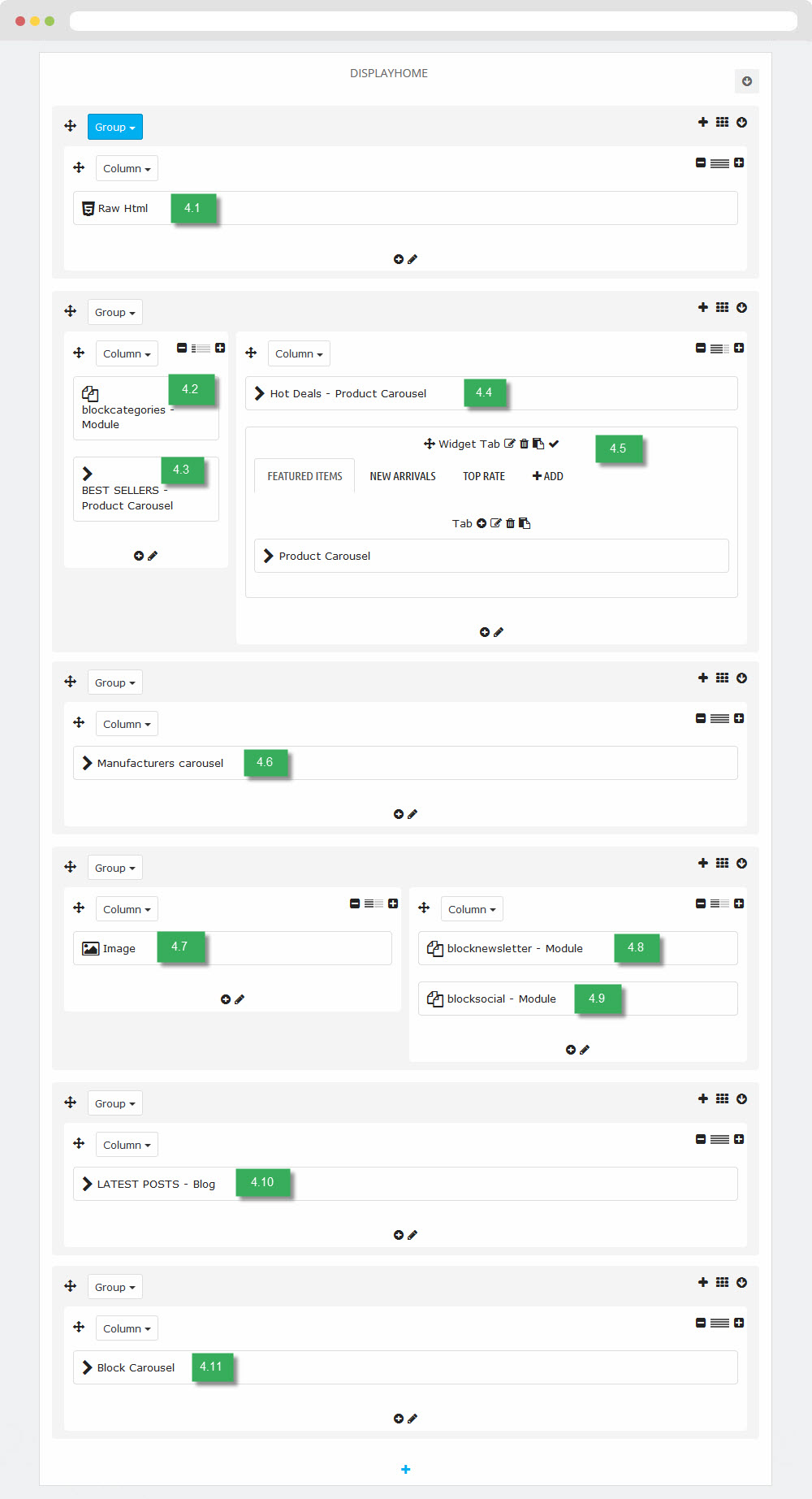
Task: Click the blue plus at page bottom
Action: (406, 1469)
